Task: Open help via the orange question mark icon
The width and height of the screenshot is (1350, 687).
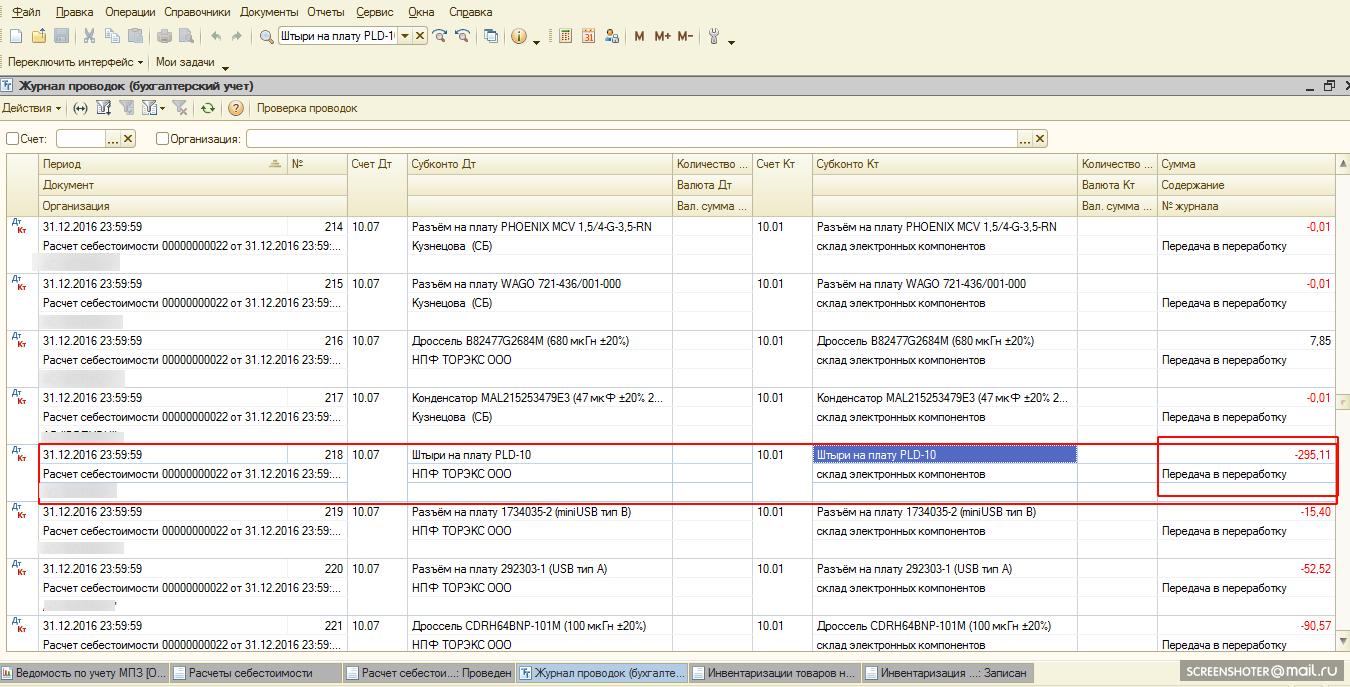Action: point(236,108)
